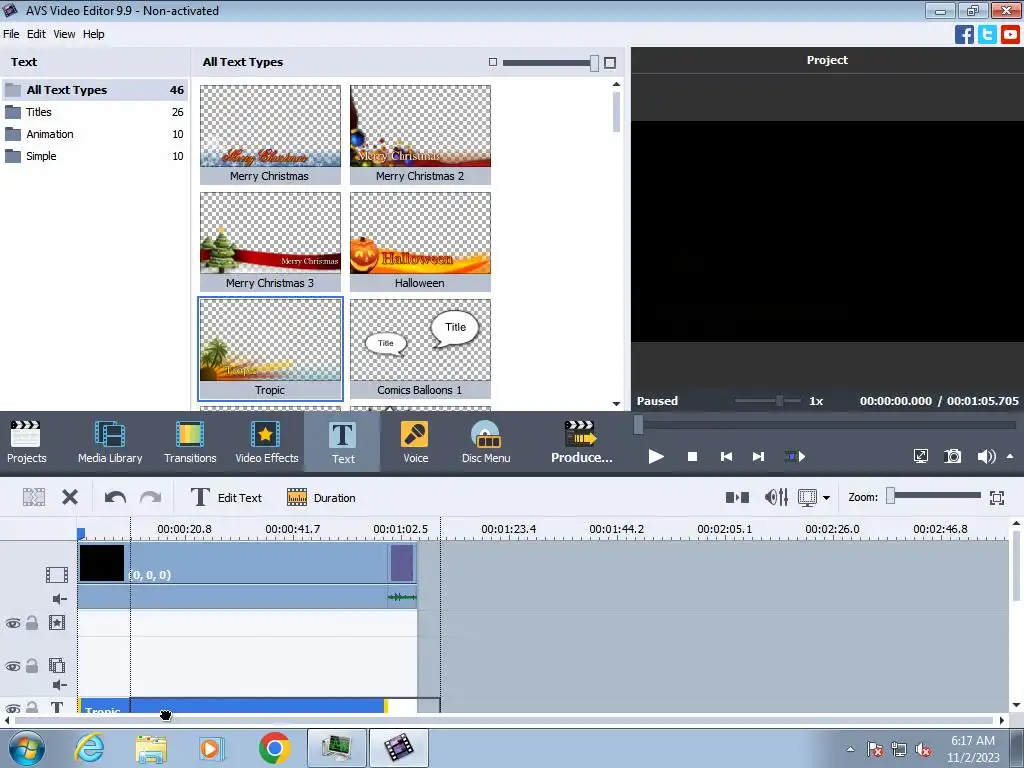
Task: Select the Animation category
Action: (95, 134)
